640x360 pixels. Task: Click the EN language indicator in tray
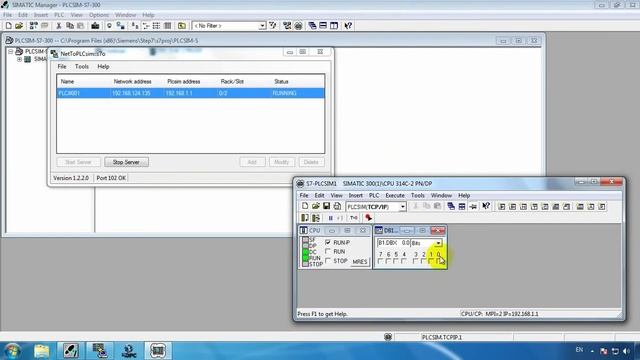pyautogui.click(x=579, y=350)
